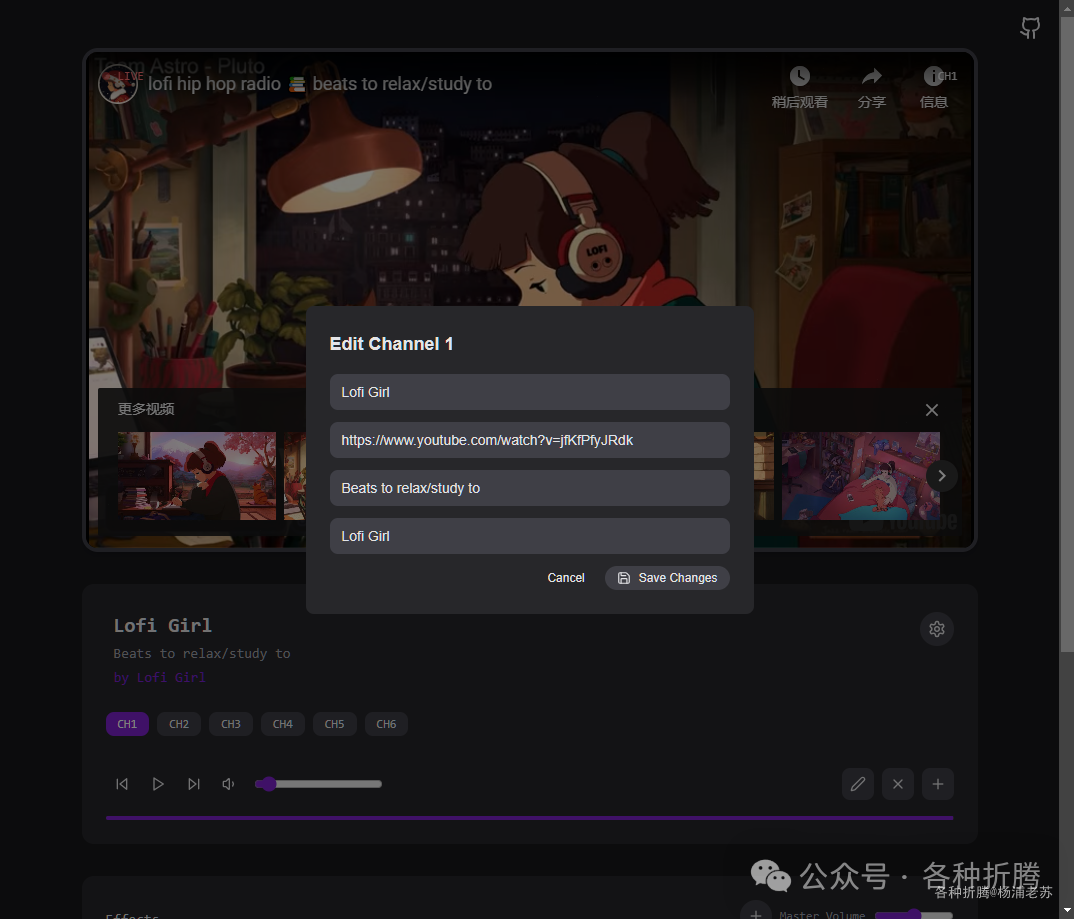
Task: Add a new channel plus icon
Action: pos(937,783)
